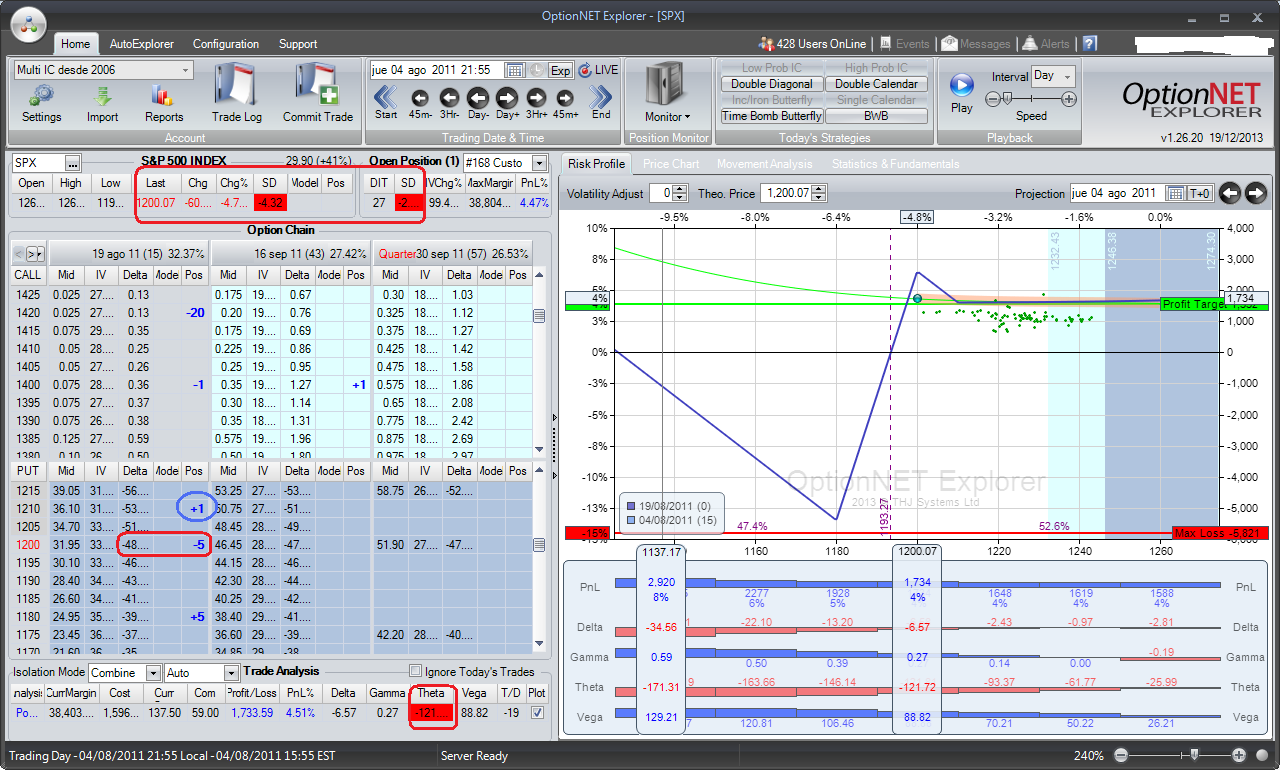Image resolution: width=1280 pixels, height=770 pixels.
Task: Toggle the LIVE mode indicator
Action: pyautogui.click(x=600, y=70)
